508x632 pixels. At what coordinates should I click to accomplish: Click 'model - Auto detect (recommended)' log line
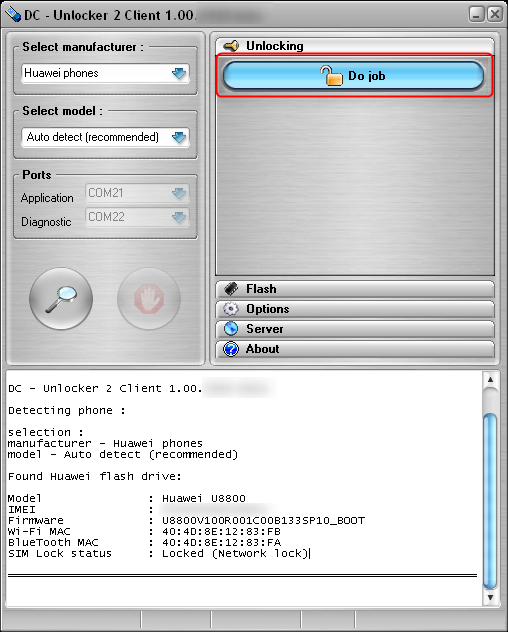coord(123,454)
